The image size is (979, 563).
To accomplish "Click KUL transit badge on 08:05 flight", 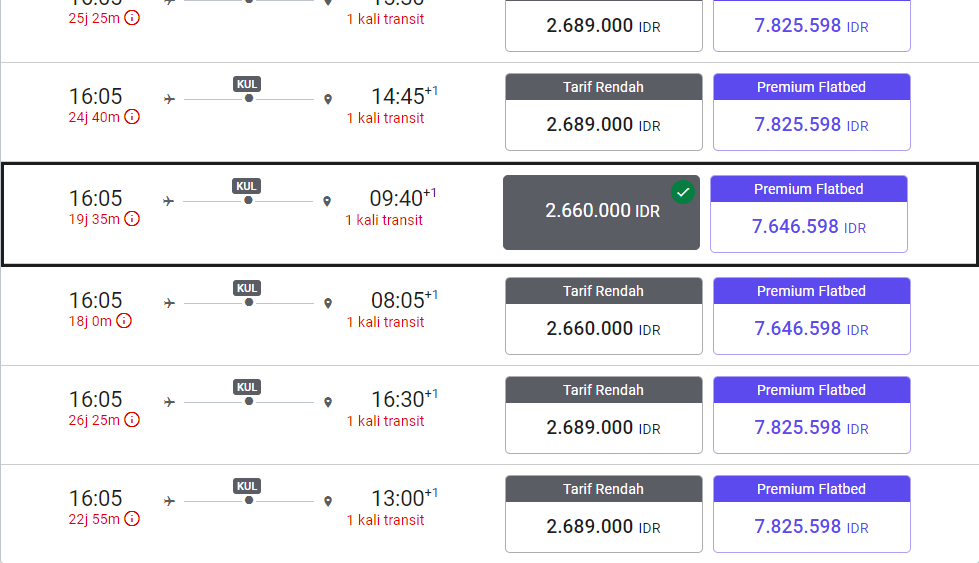I will tap(248, 288).
